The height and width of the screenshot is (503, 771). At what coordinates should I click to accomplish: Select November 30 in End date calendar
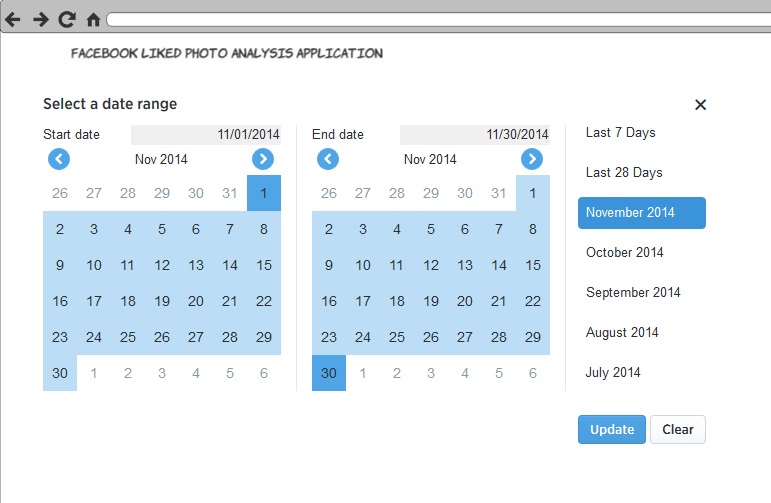pyautogui.click(x=329, y=373)
